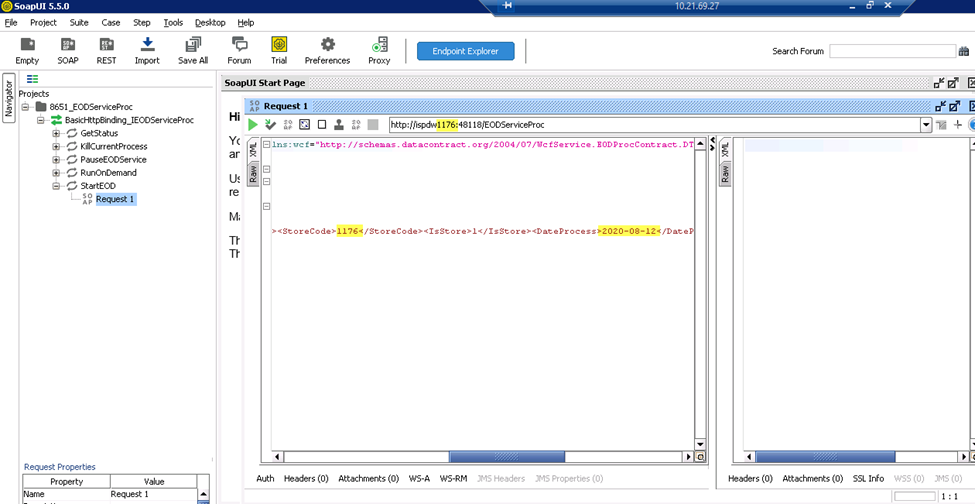Click the grey stop square cancel icon
The width and height of the screenshot is (975, 504).
coord(373,124)
